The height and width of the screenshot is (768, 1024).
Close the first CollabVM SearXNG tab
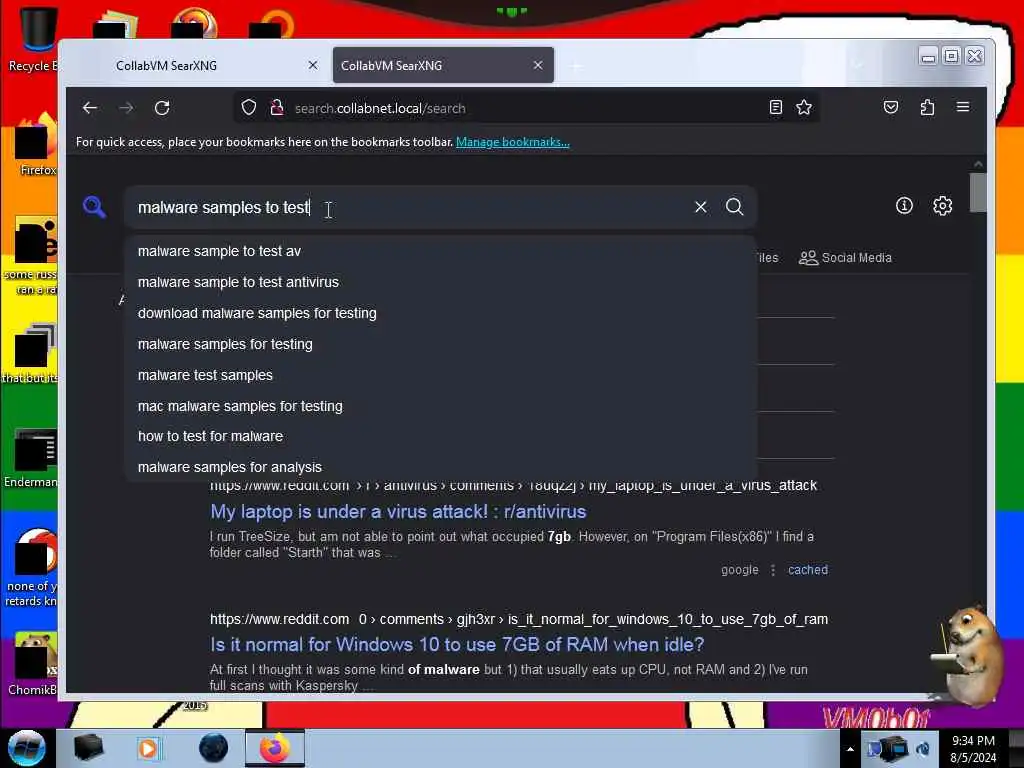pyautogui.click(x=313, y=65)
